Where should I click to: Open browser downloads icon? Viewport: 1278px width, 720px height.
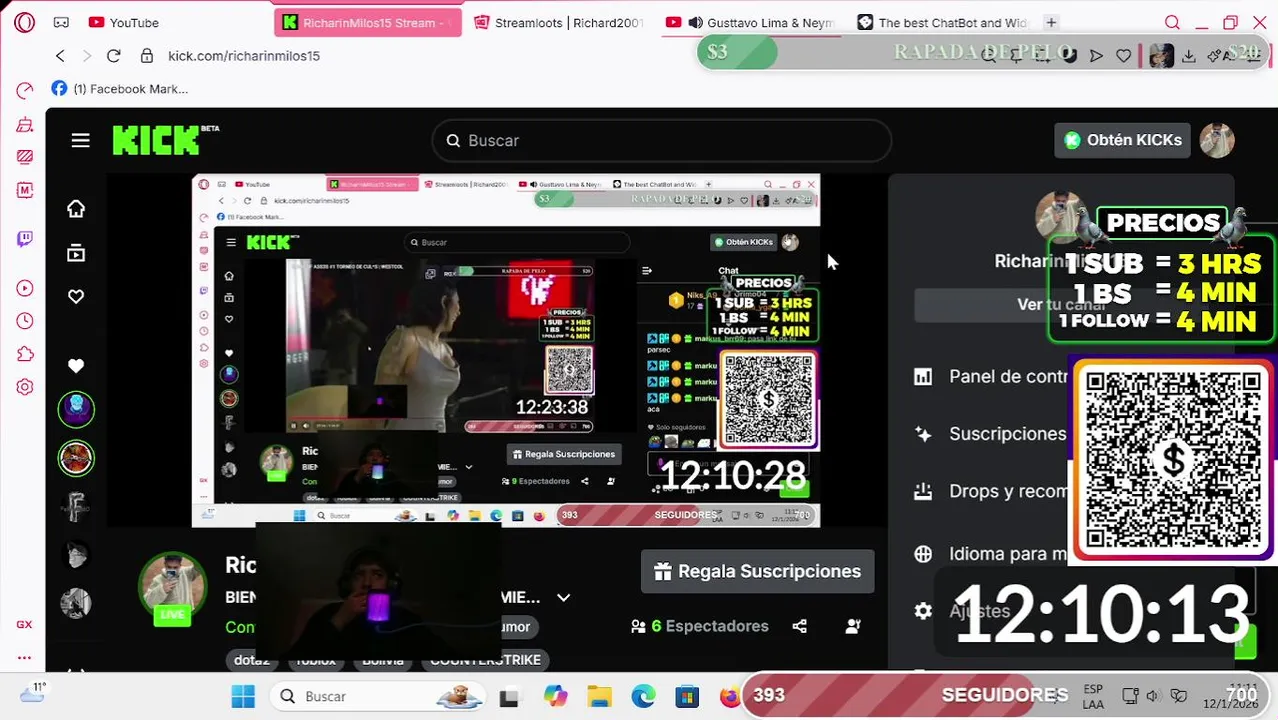(x=1189, y=56)
